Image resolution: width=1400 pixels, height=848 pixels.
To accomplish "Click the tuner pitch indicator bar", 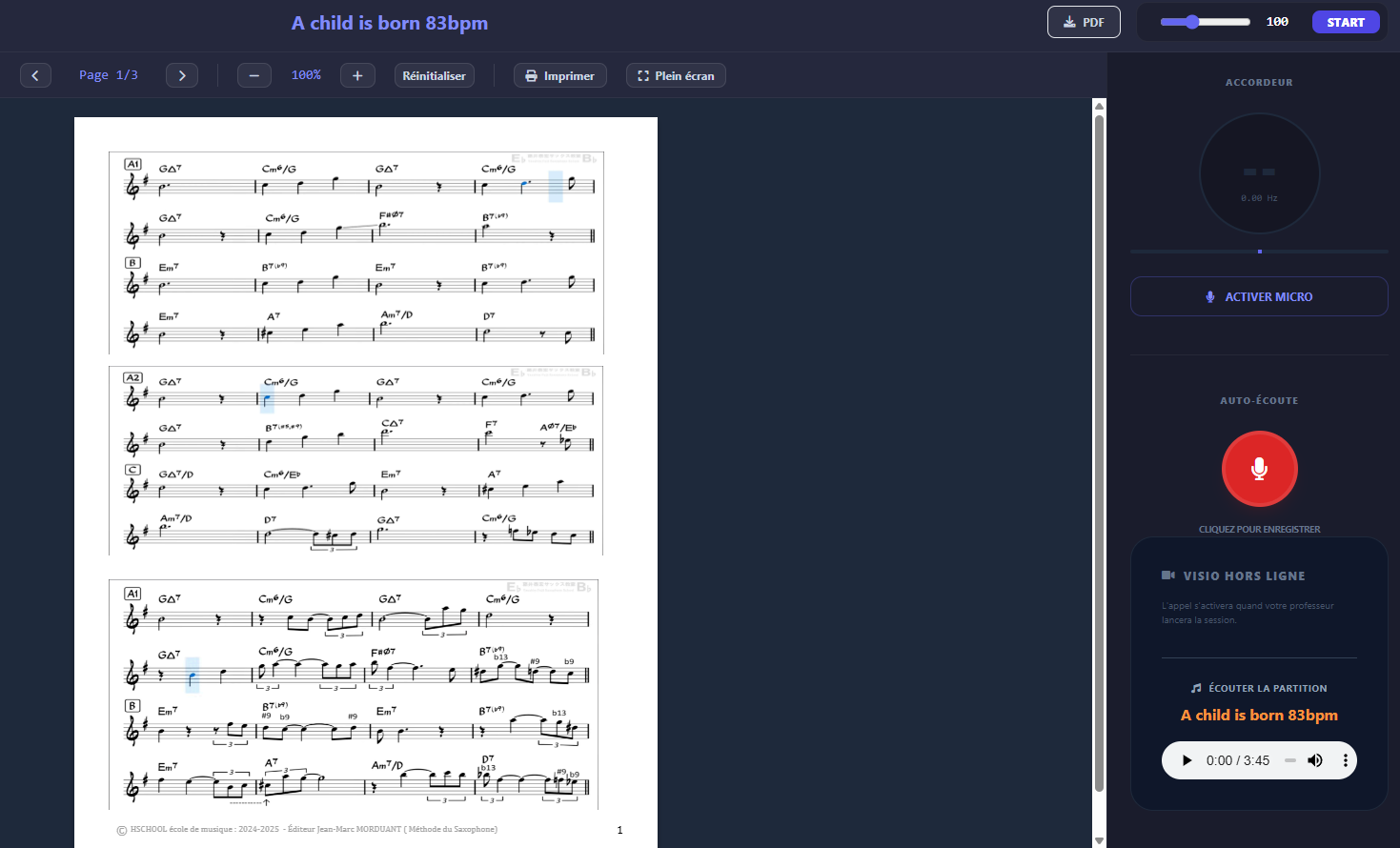I will pyautogui.click(x=1259, y=252).
